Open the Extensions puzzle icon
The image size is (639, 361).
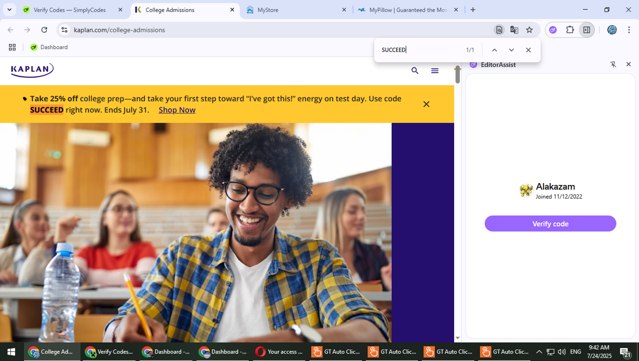[x=570, y=30]
